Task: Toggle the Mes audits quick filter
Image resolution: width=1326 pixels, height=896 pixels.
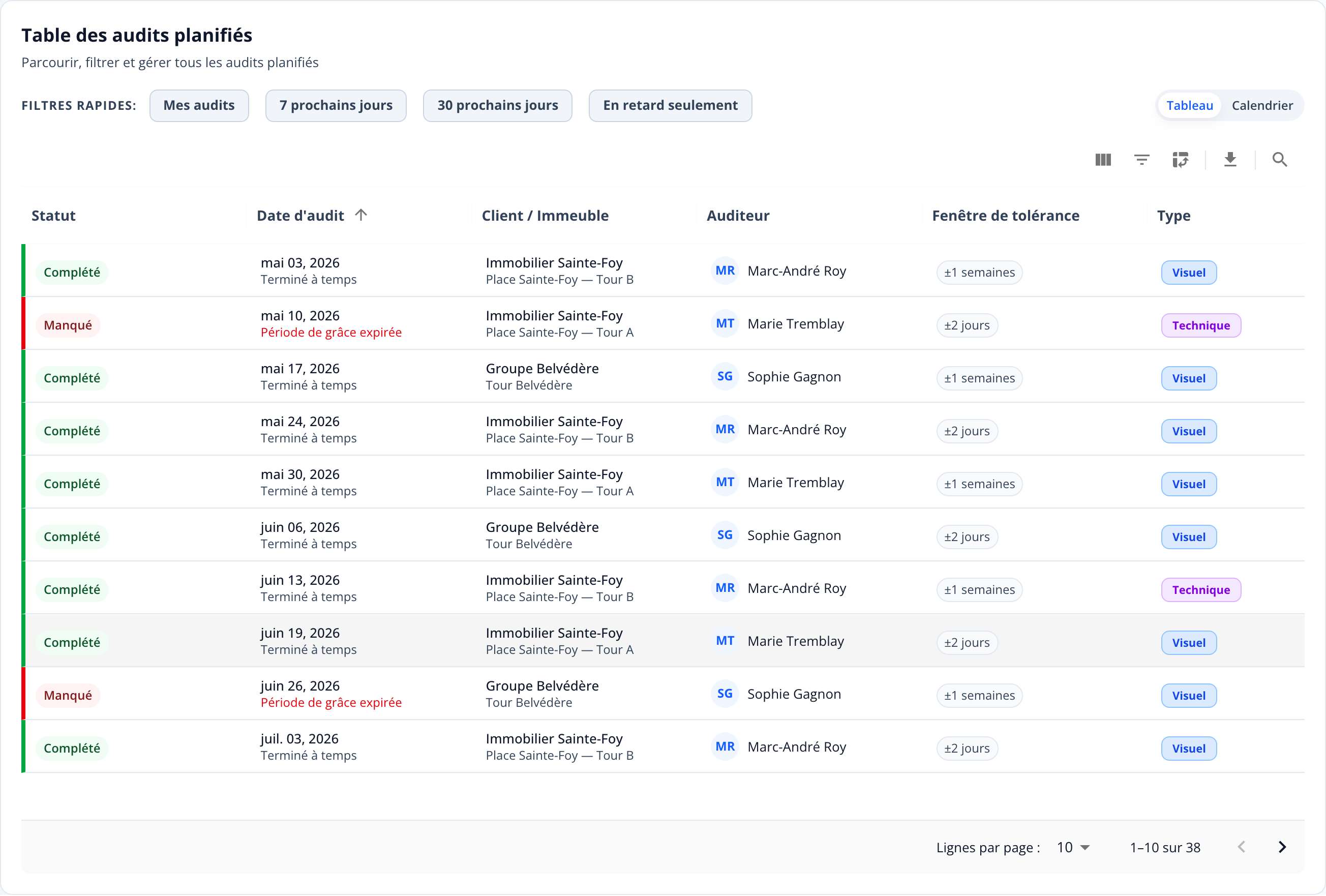Action: coord(199,106)
